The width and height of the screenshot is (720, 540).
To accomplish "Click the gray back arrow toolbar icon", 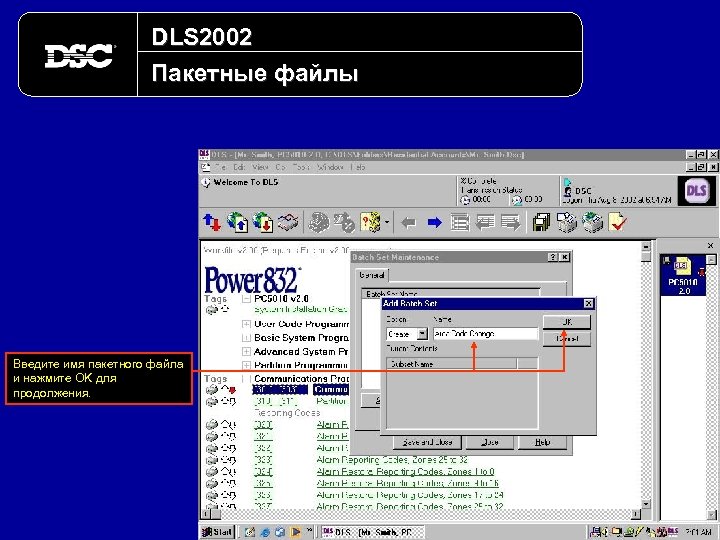I will tap(408, 223).
